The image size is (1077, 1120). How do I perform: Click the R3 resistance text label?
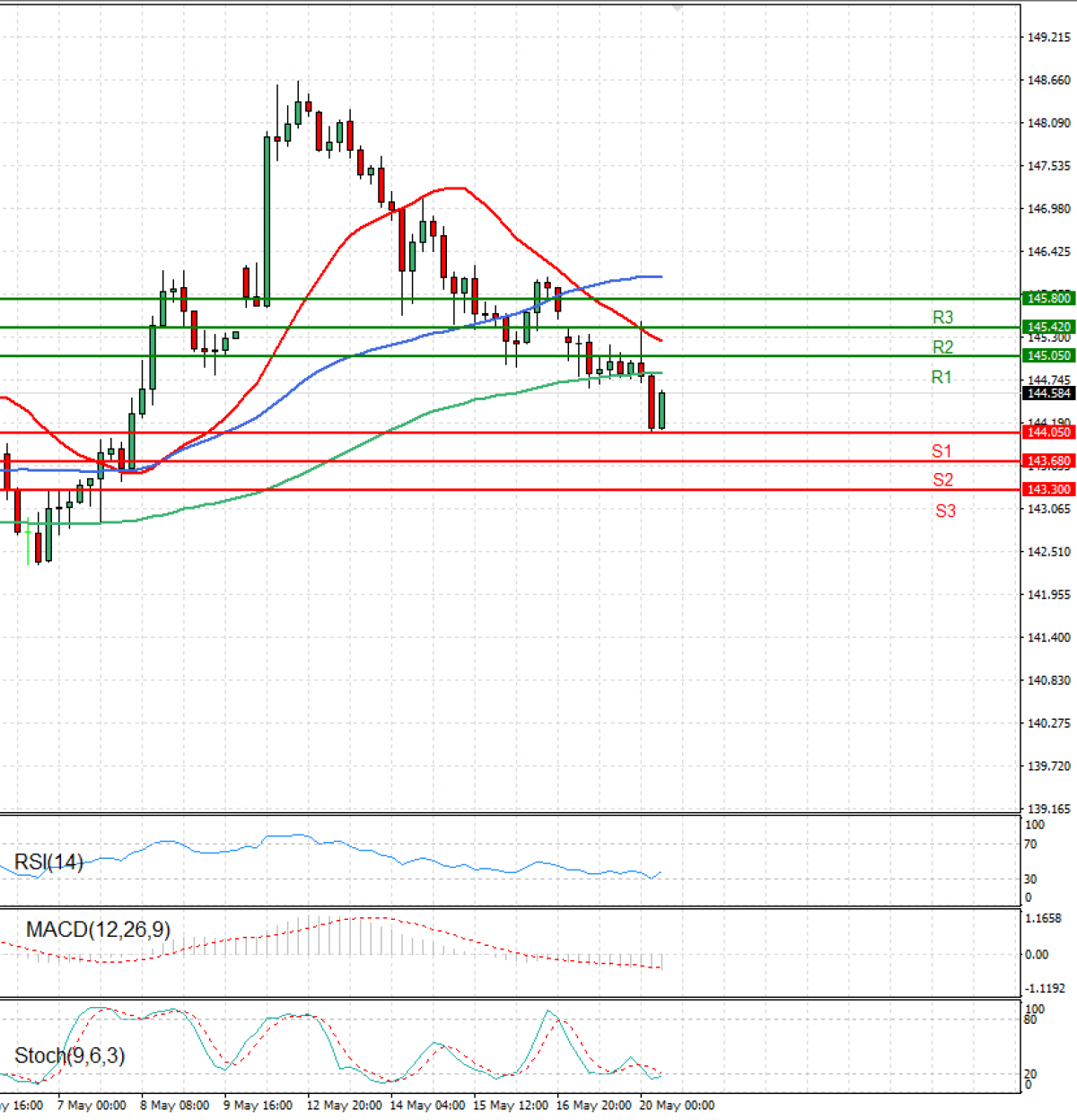tap(942, 318)
